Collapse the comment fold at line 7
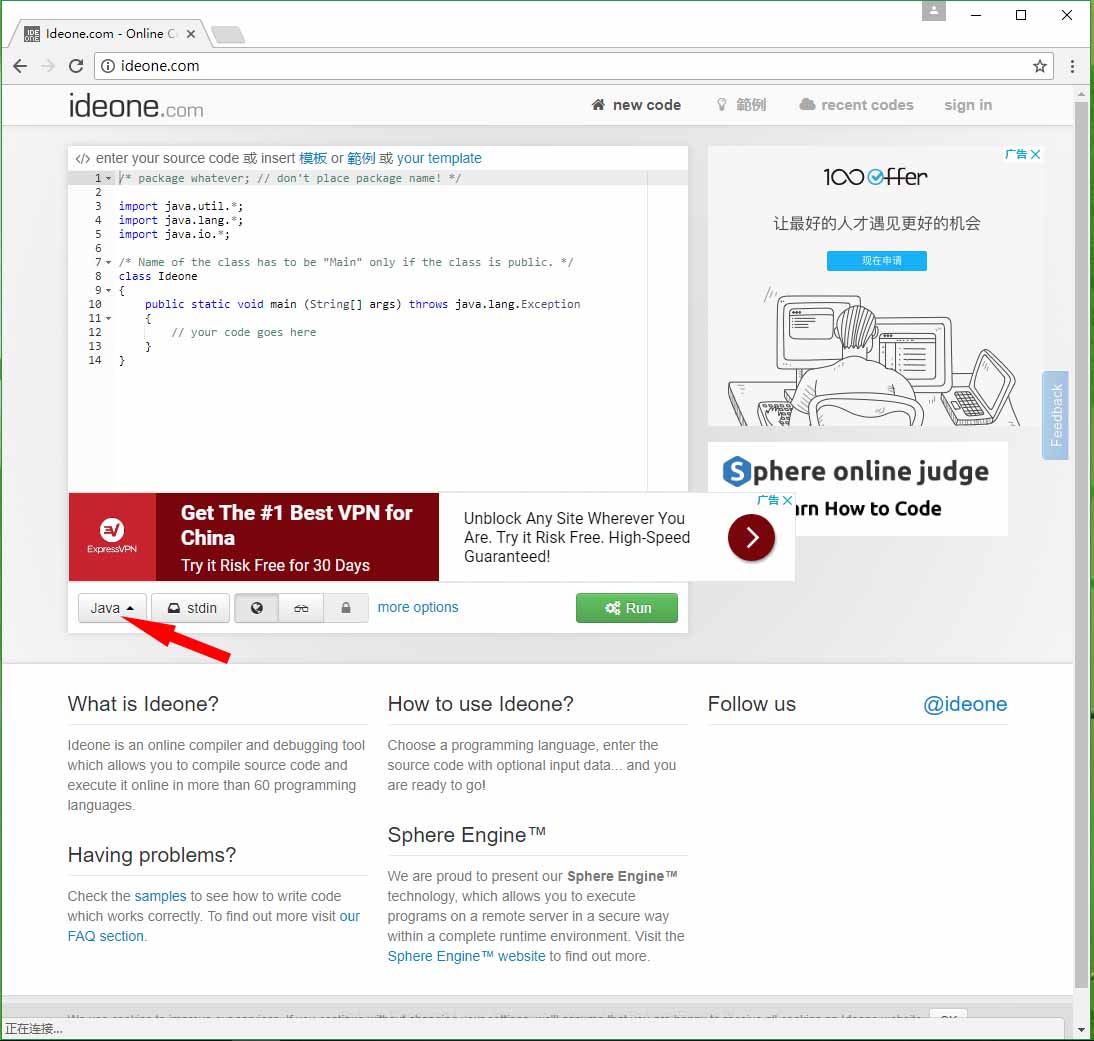Viewport: 1094px width, 1041px height. (108, 262)
